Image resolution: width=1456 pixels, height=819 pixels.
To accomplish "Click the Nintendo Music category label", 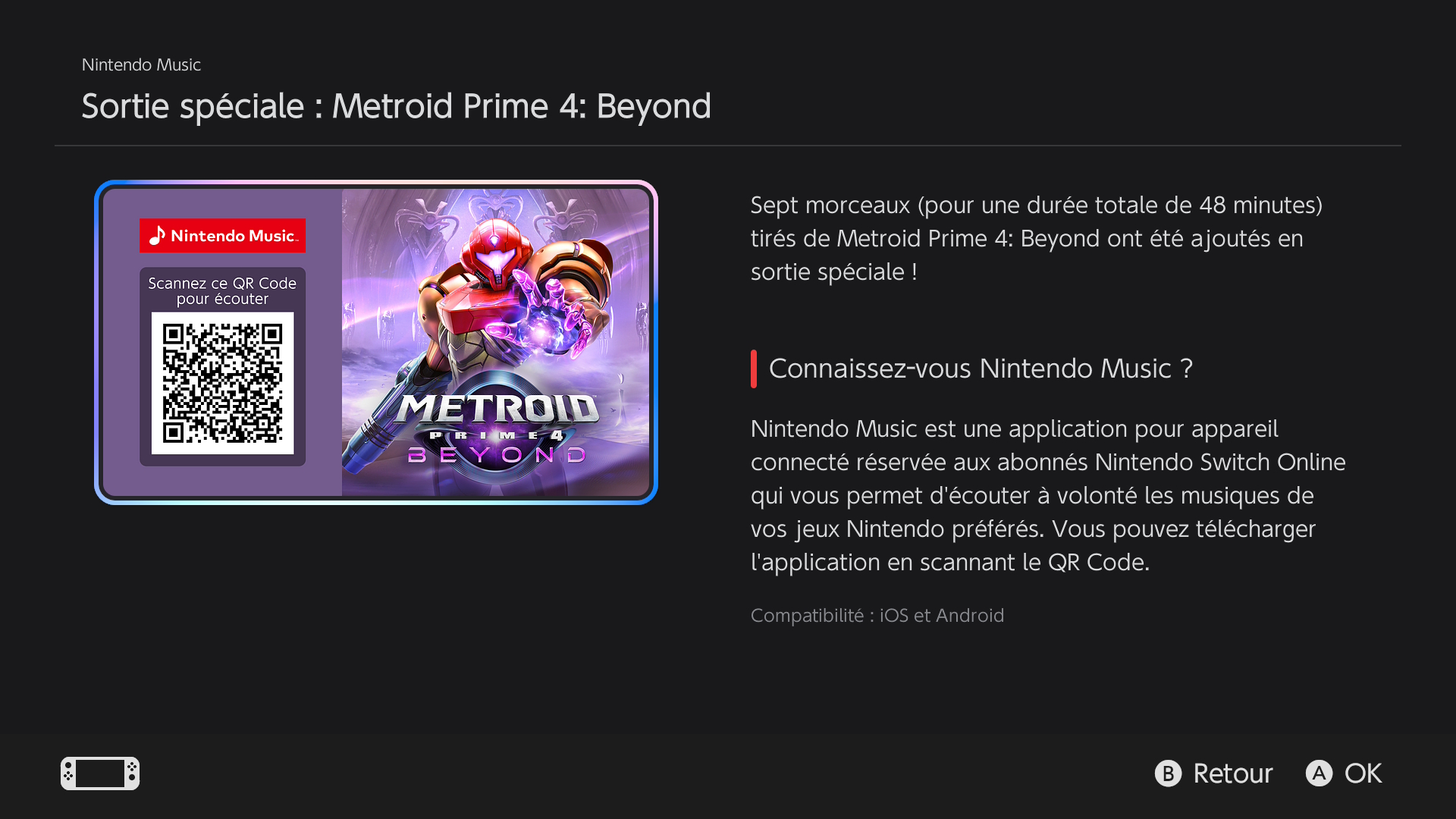I will pyautogui.click(x=141, y=65).
